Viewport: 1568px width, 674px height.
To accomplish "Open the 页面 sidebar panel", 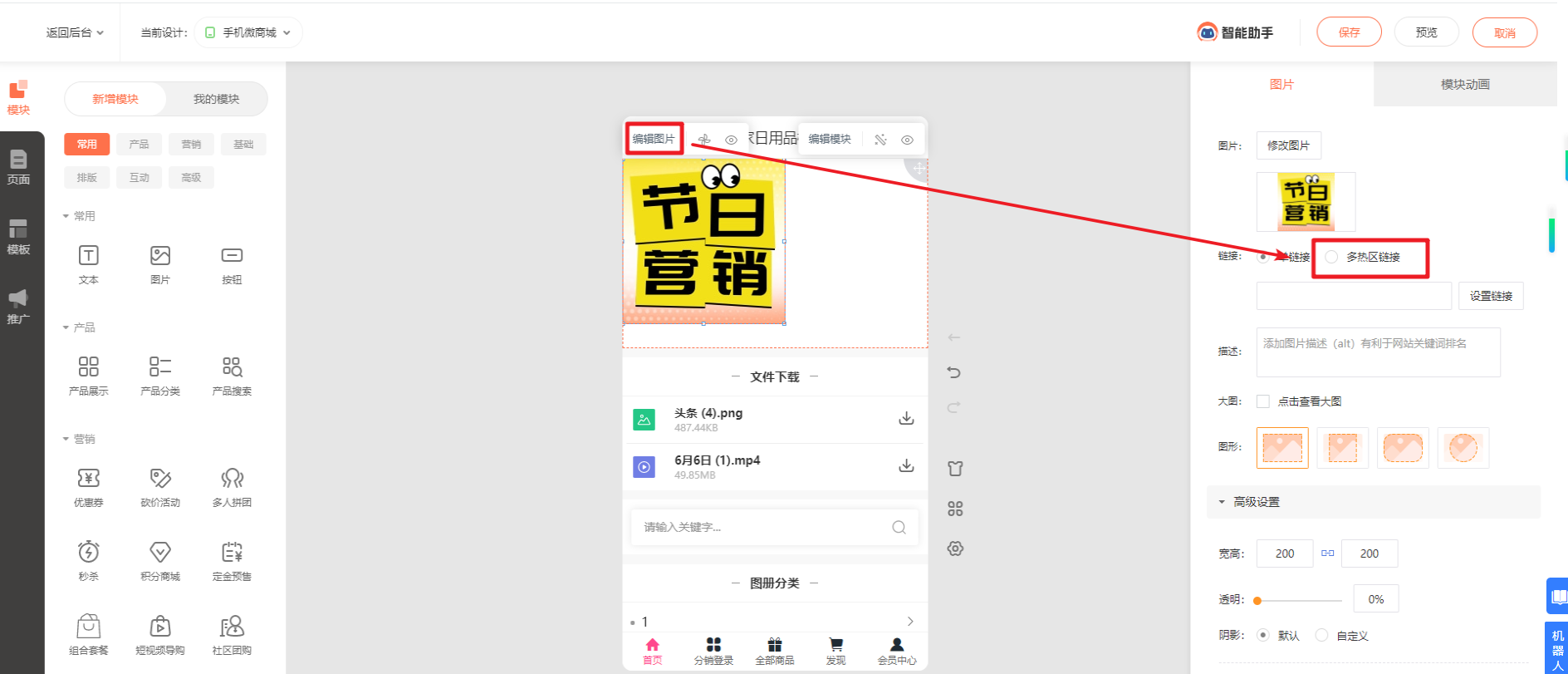I will (18, 166).
